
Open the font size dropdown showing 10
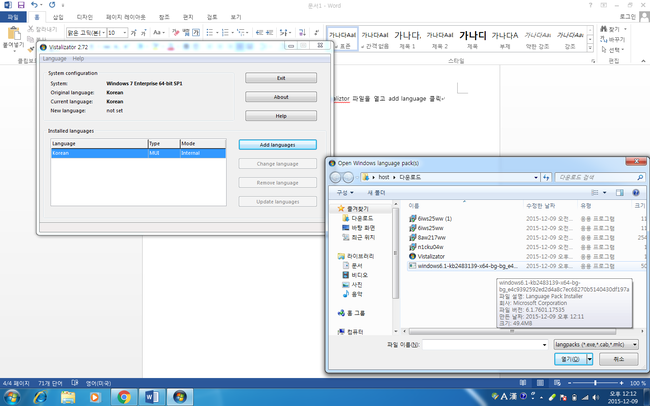124,32
